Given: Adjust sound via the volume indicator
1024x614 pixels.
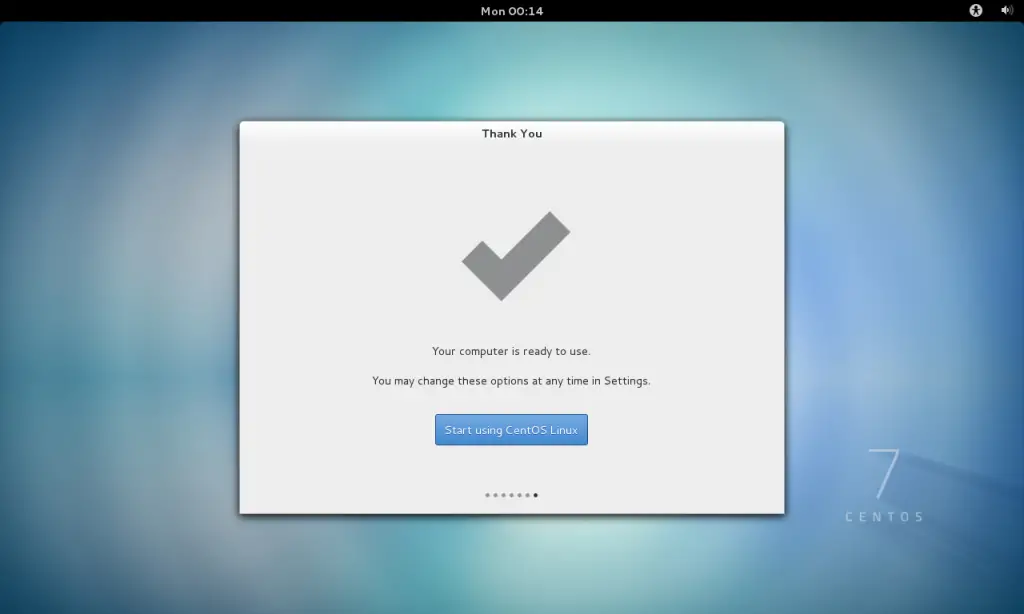Looking at the screenshot, I should [1006, 10].
